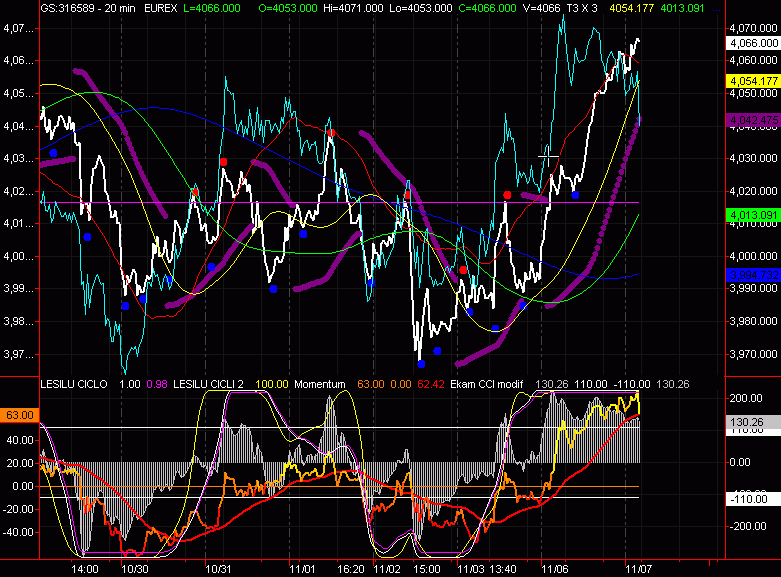Click the yellow 100.00 indicator value
Screen dimensions: 781x577
click(x=272, y=384)
